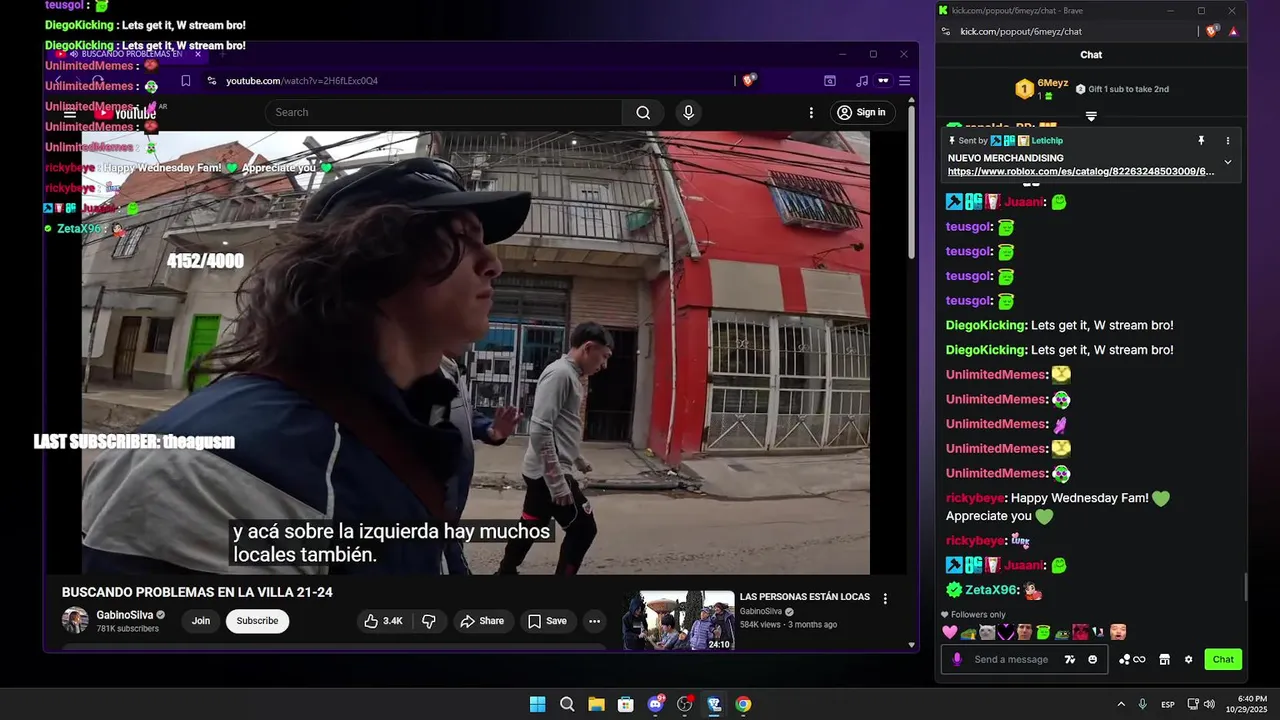Start YouTube voice search with microphone
The width and height of the screenshot is (1280, 720).
click(688, 112)
